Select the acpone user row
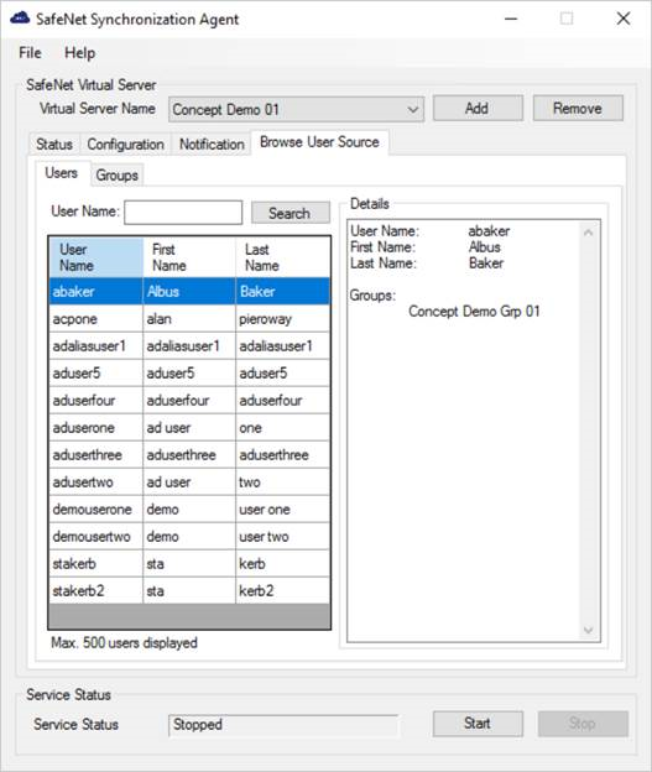This screenshot has width=652, height=772. pos(95,319)
